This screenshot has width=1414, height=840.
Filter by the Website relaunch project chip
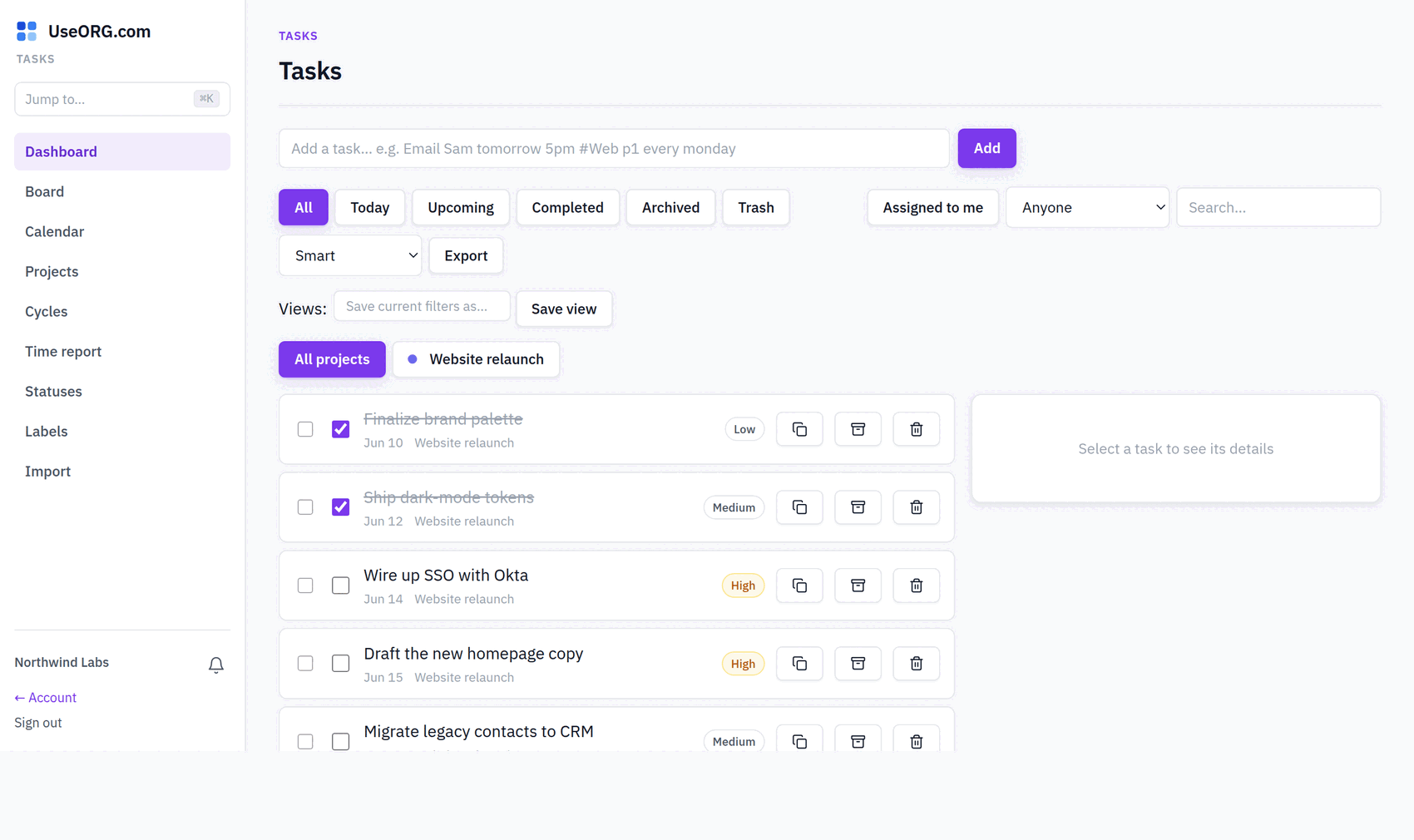click(x=476, y=359)
